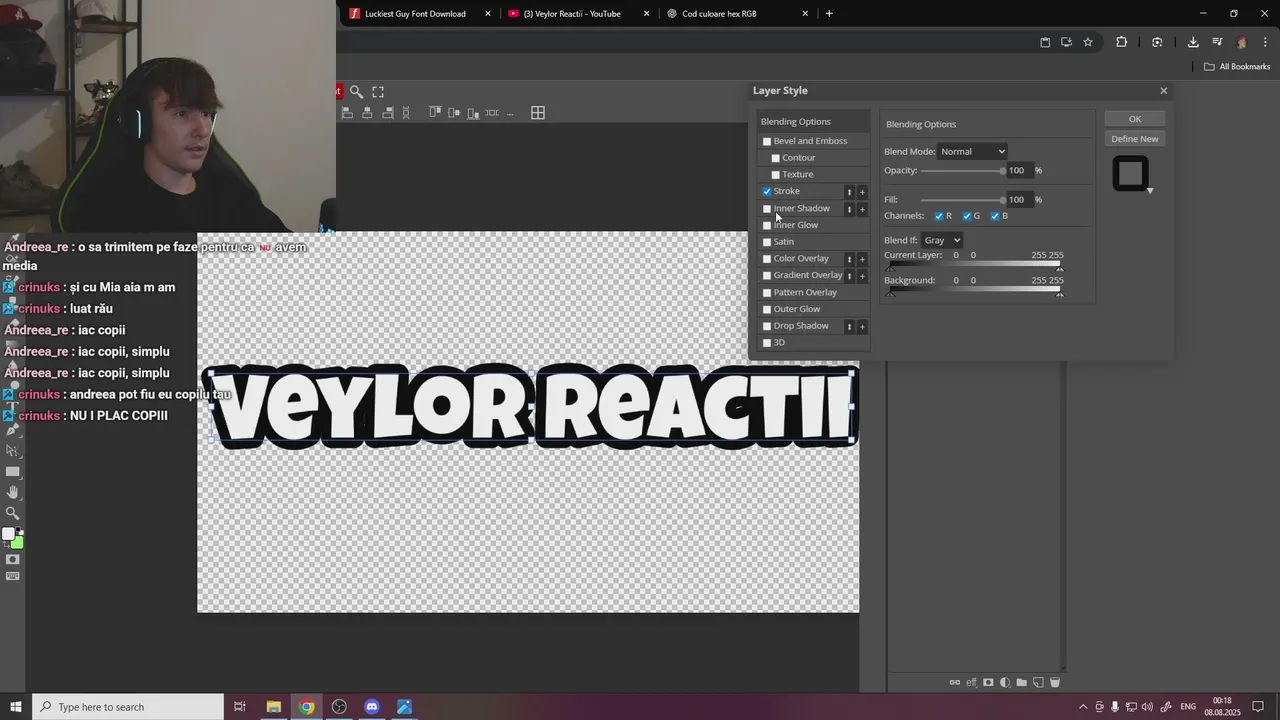Click the more options ellipsis in align bar
Viewport: 1280px width, 720px height.
510,113
